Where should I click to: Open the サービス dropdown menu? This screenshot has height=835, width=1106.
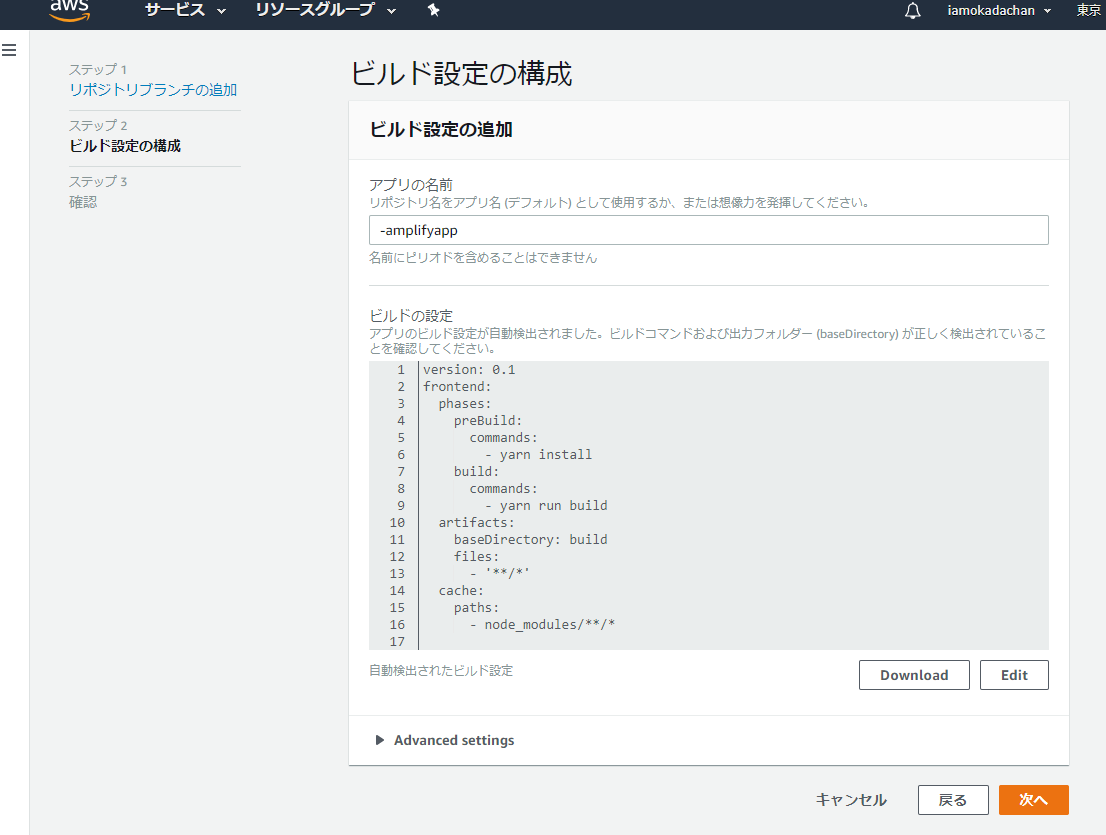186,11
